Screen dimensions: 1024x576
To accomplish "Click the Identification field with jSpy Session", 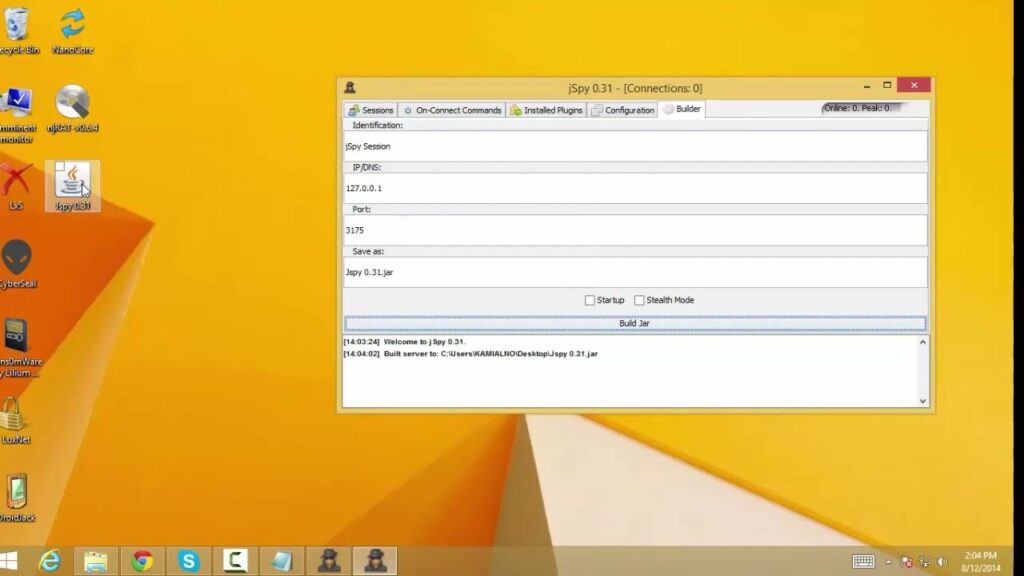I will click(x=635, y=146).
